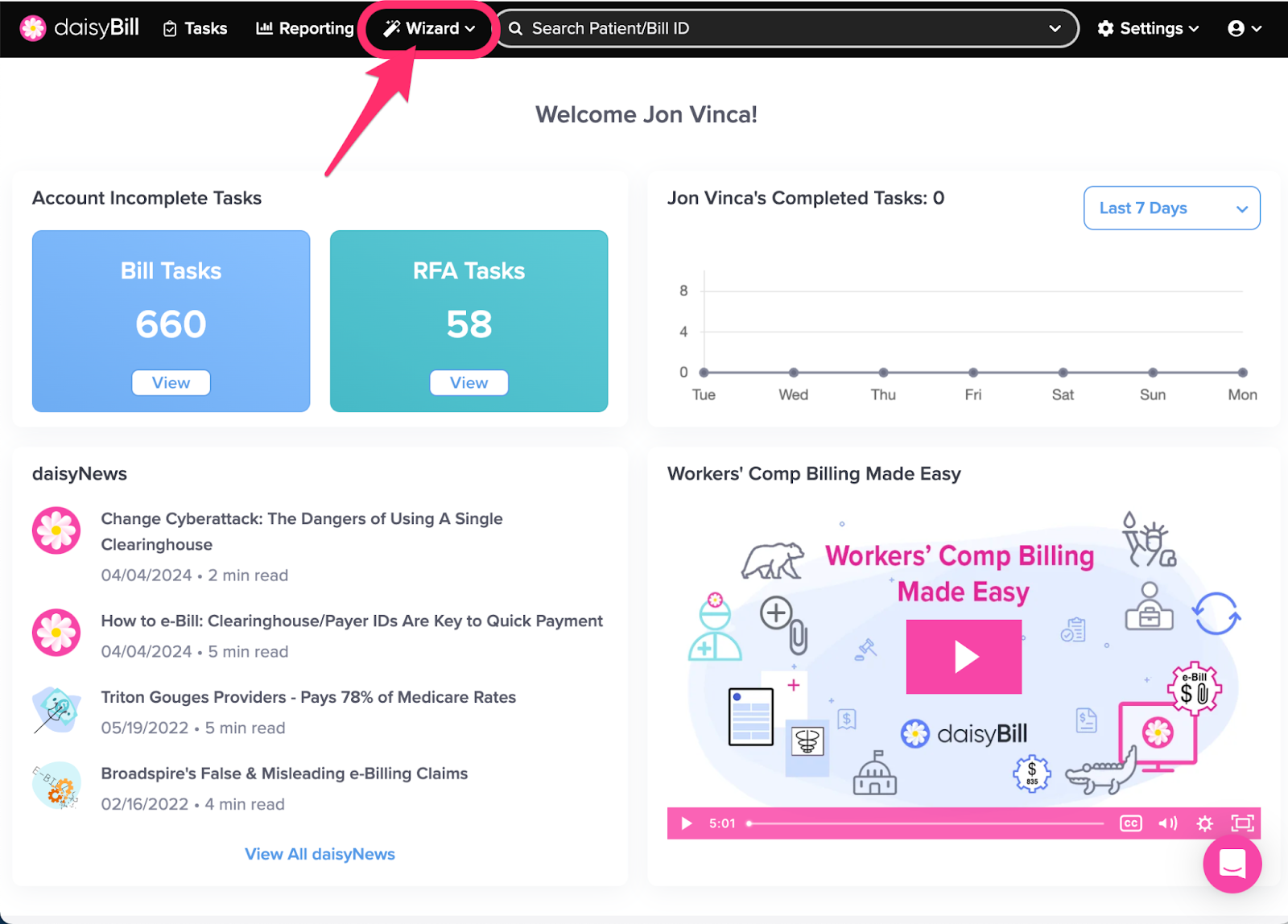Play the Workers' Comp Billing video
Viewport: 1288px width, 924px height.
964,657
